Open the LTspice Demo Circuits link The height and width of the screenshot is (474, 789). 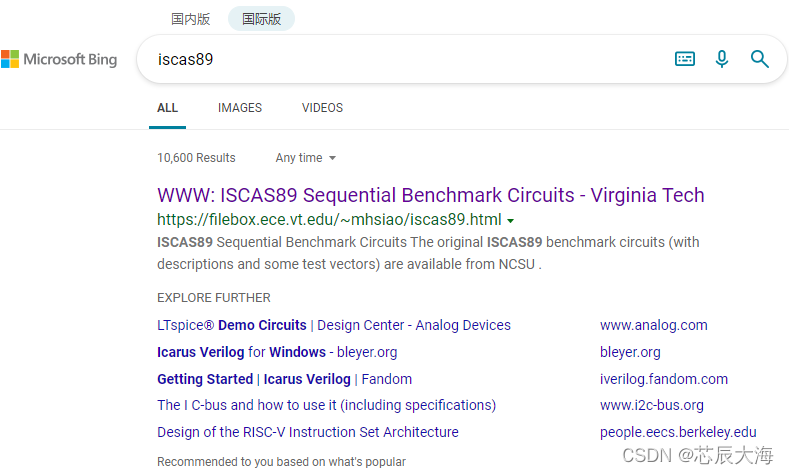[x=334, y=325]
